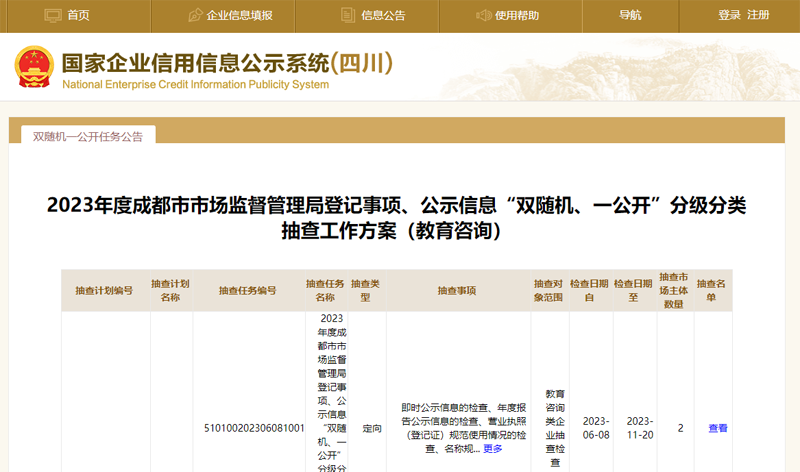Click the 抽查任务名称 column header
800x472 pixels.
point(325,290)
